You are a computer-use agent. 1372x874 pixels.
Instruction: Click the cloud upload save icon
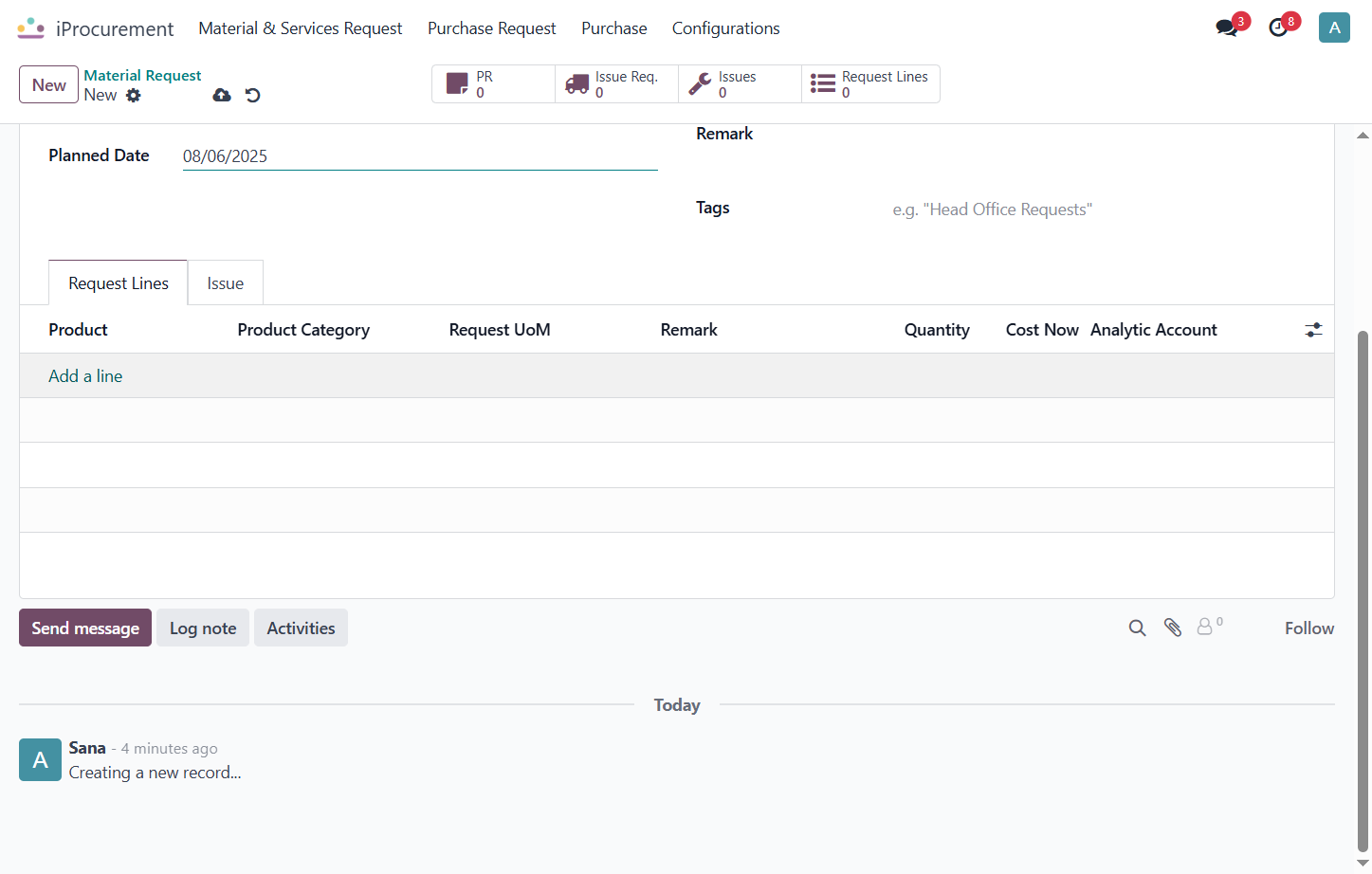(x=222, y=95)
